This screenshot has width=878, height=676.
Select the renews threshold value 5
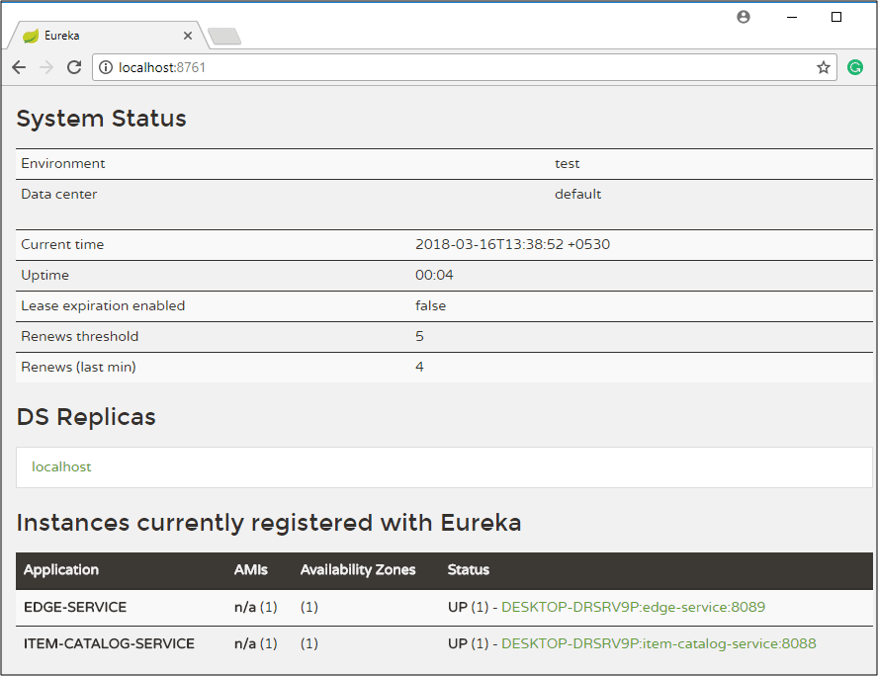pyautogui.click(x=419, y=337)
